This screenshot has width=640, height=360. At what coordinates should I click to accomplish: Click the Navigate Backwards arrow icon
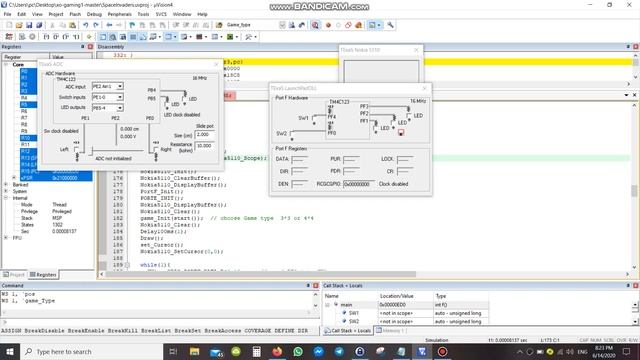click(x=109, y=25)
